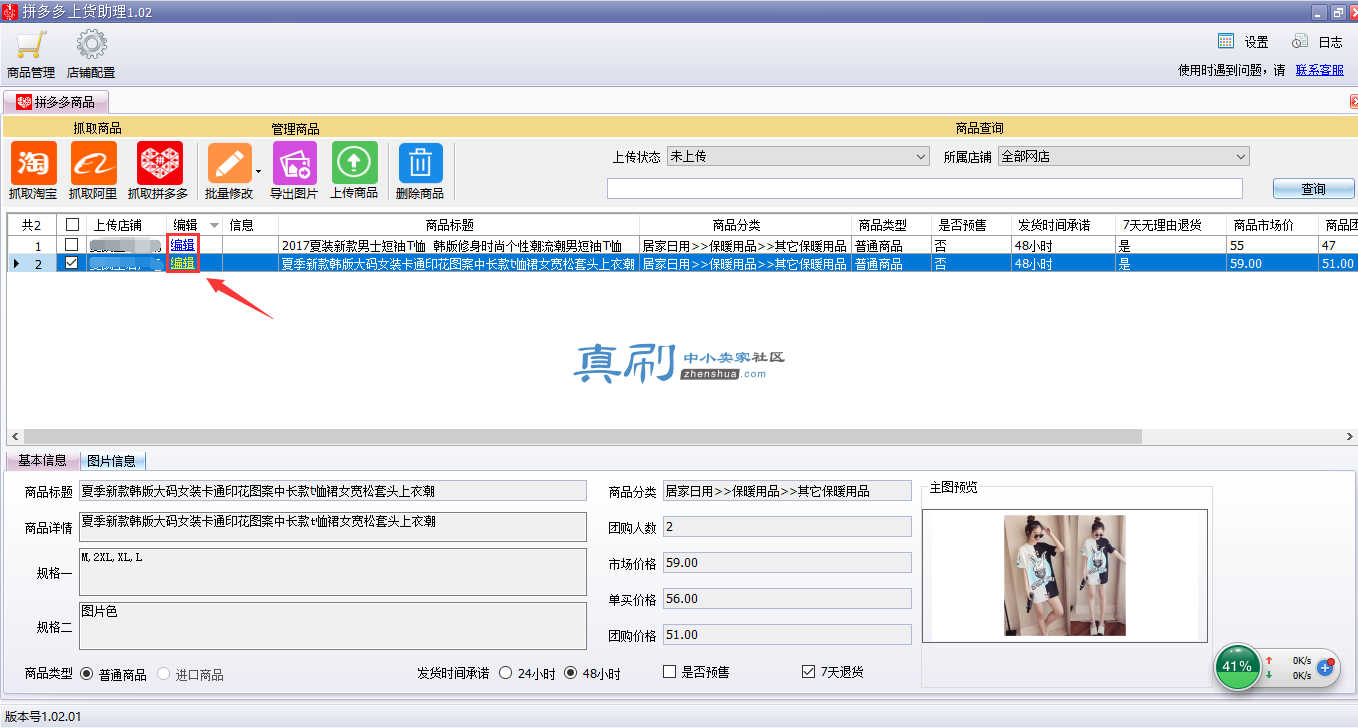The width and height of the screenshot is (1358, 728).
Task: Click the 55 market price cell
Action: click(x=1272, y=245)
